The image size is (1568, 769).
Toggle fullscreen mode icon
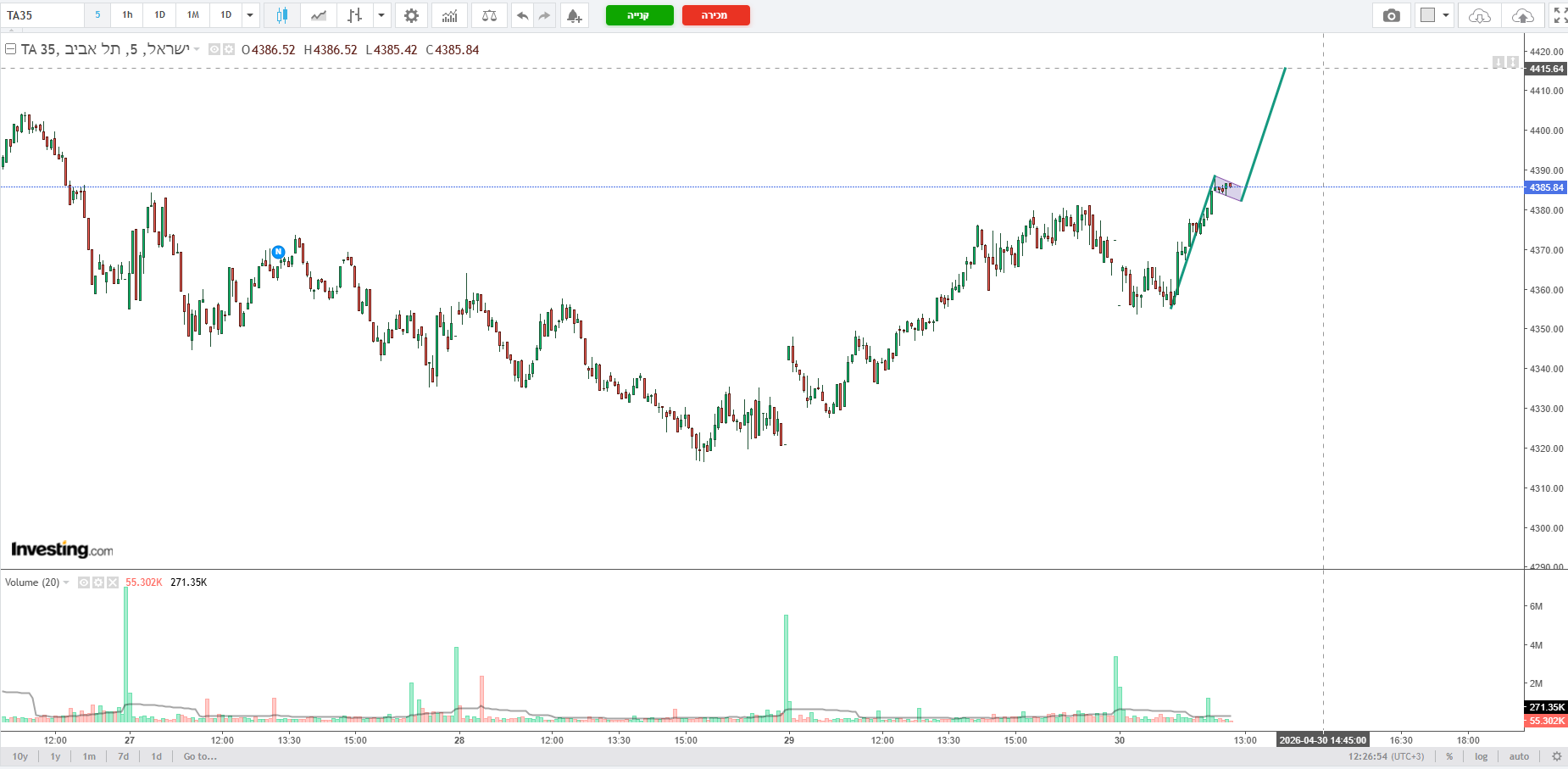[x=1560, y=15]
